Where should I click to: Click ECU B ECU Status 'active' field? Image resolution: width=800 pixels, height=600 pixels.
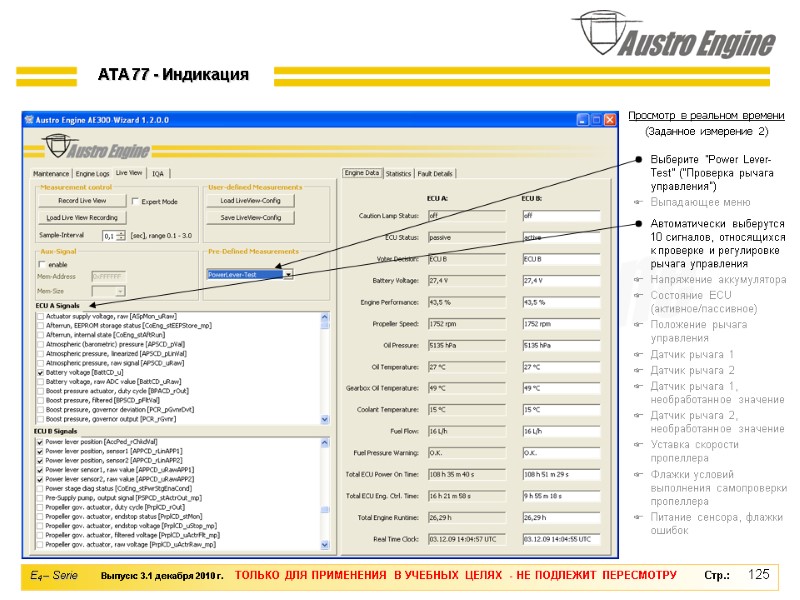click(x=561, y=238)
